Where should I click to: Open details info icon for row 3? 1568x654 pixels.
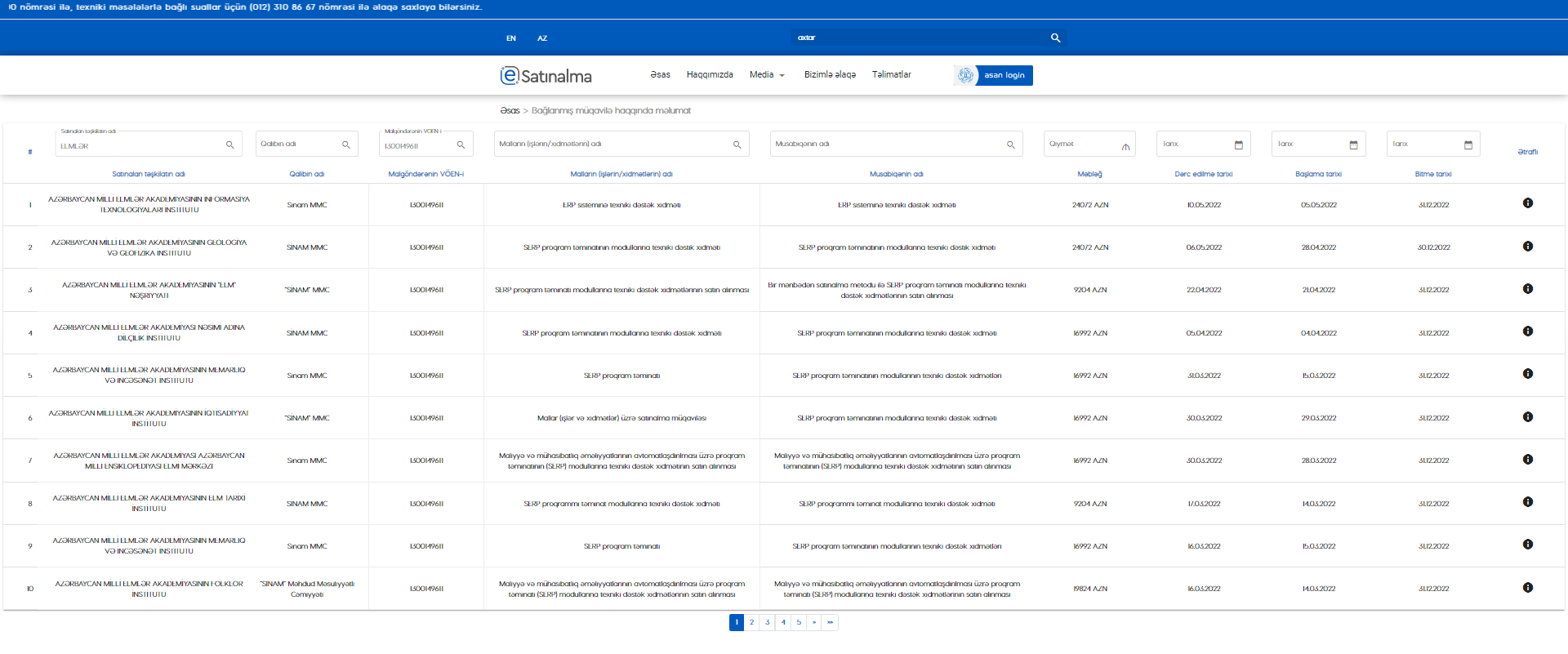coord(1528,289)
